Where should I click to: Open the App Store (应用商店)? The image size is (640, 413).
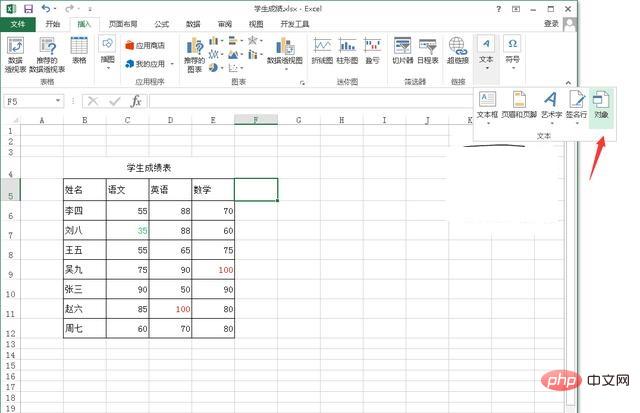(145, 45)
